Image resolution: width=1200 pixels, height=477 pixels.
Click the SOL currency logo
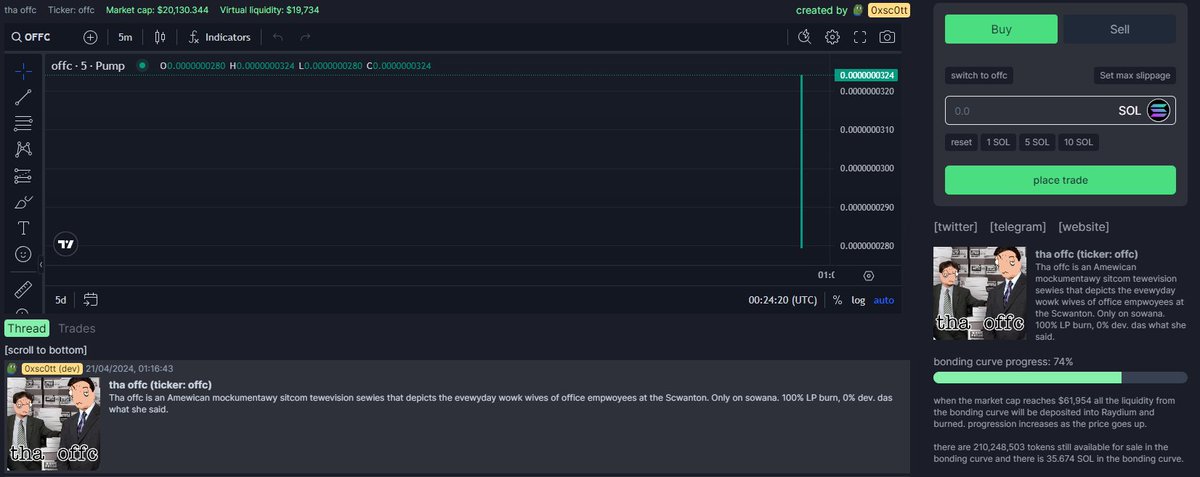[x=1159, y=111]
